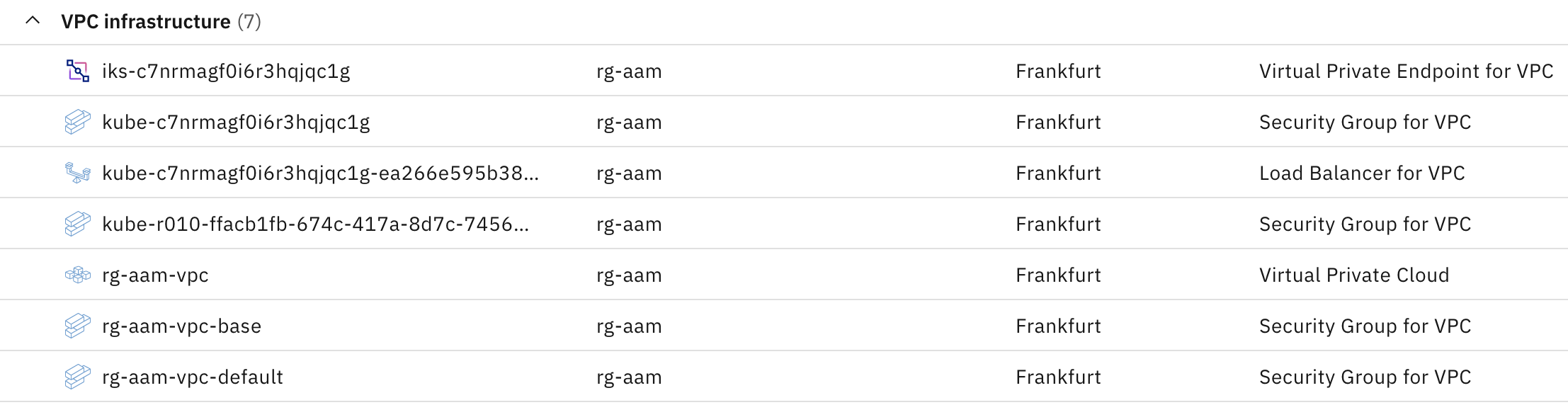Open the kube-c7nrmagf0i6r3hqjqc1g-ea266e595b38 load balancer
The width and height of the screenshot is (1568, 405).
pos(320,173)
